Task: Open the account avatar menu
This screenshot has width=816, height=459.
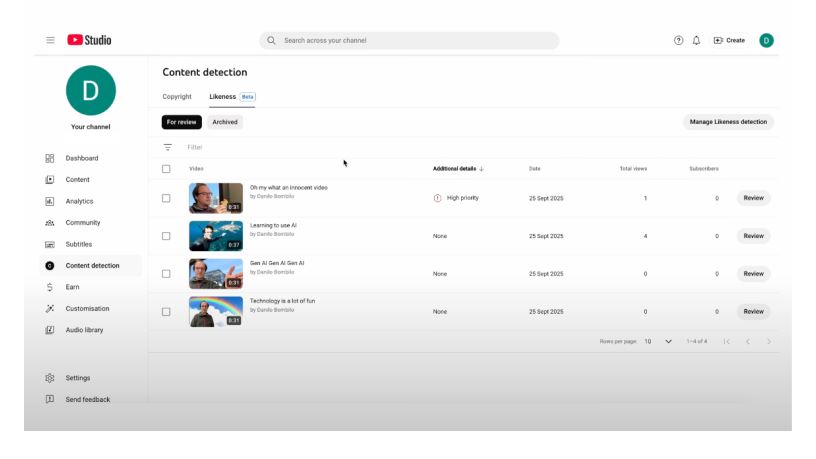Action: [766, 40]
